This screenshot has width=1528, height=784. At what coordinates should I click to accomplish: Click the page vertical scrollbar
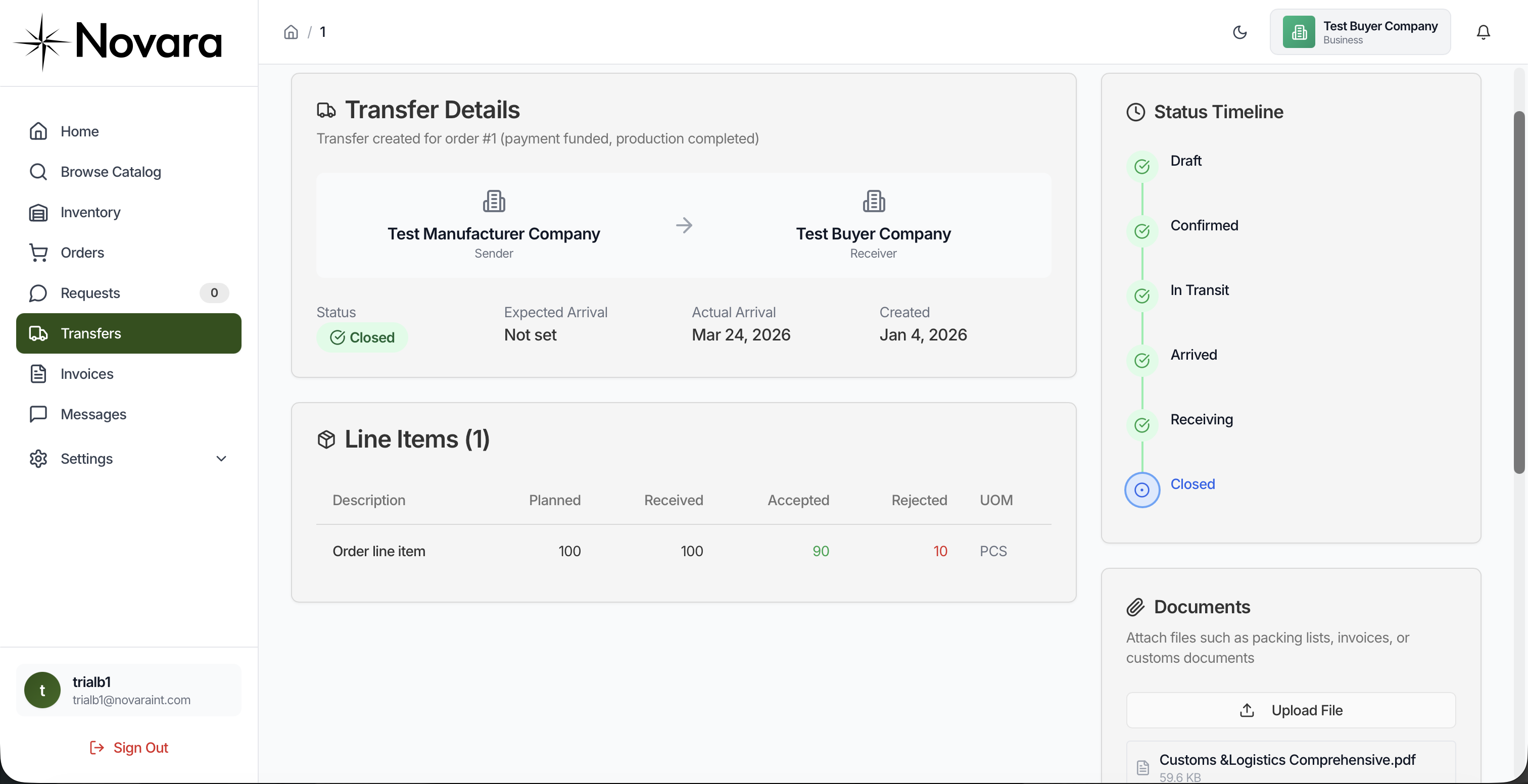1518,292
